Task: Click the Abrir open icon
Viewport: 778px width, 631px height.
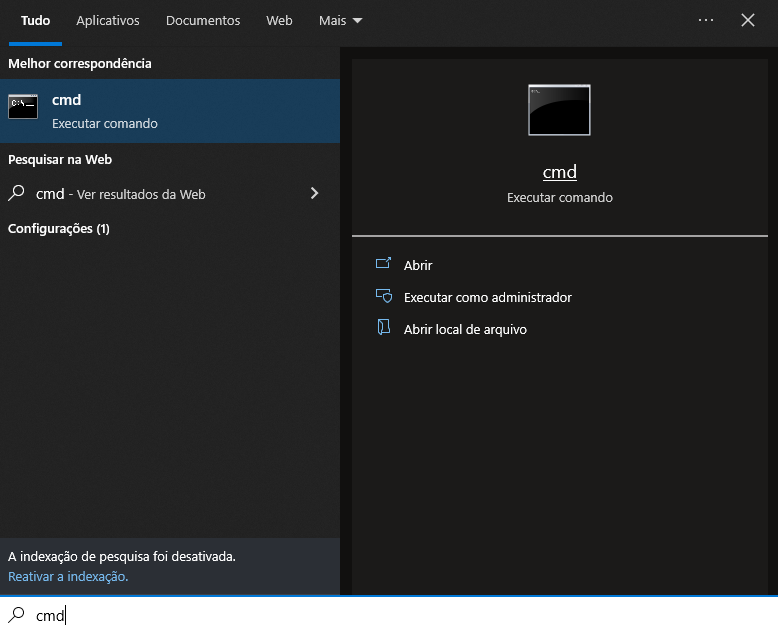Action: pos(384,263)
